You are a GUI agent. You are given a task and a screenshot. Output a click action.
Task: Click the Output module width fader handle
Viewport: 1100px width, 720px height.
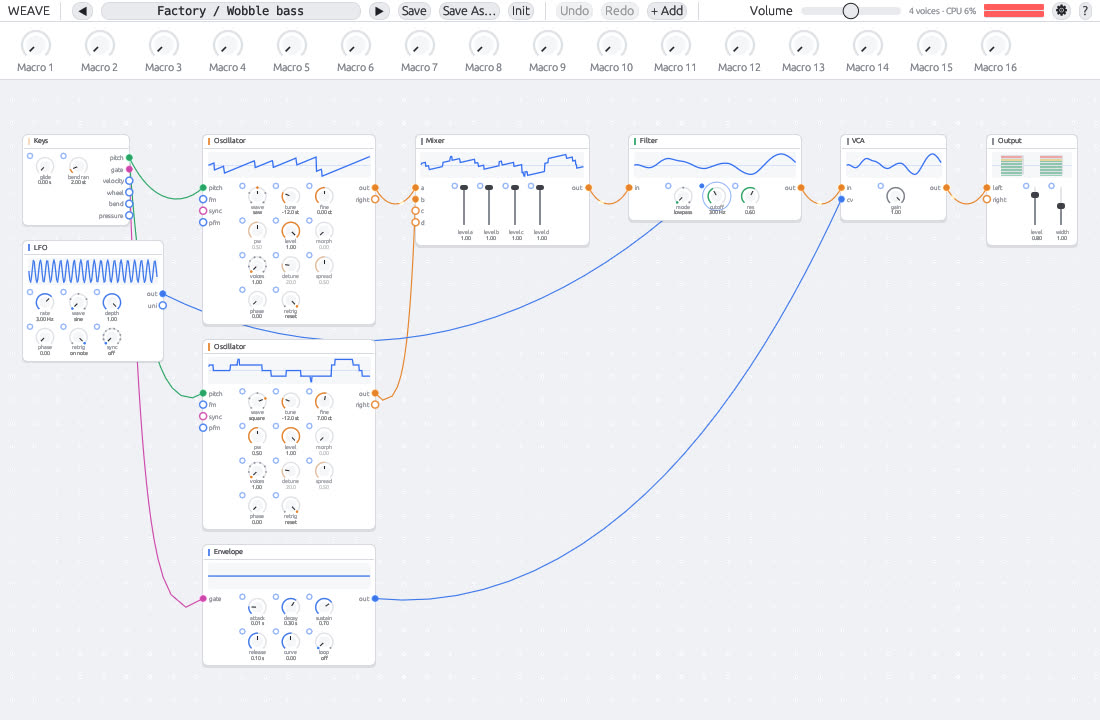(1061, 206)
